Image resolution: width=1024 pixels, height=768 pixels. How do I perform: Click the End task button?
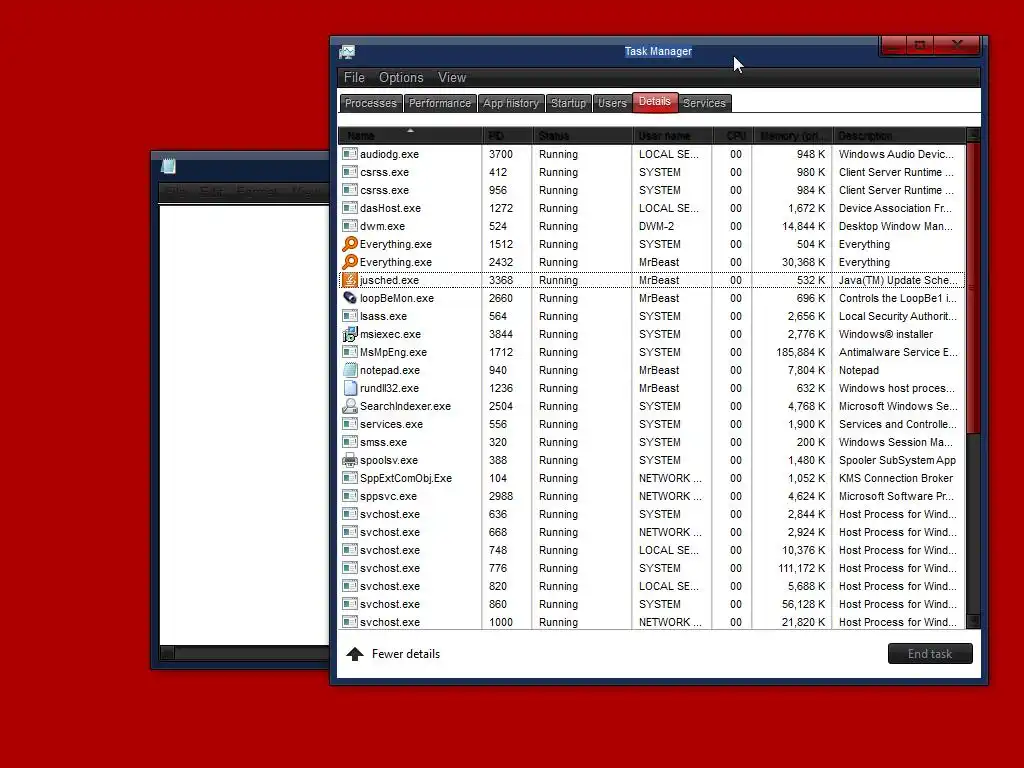[930, 654]
